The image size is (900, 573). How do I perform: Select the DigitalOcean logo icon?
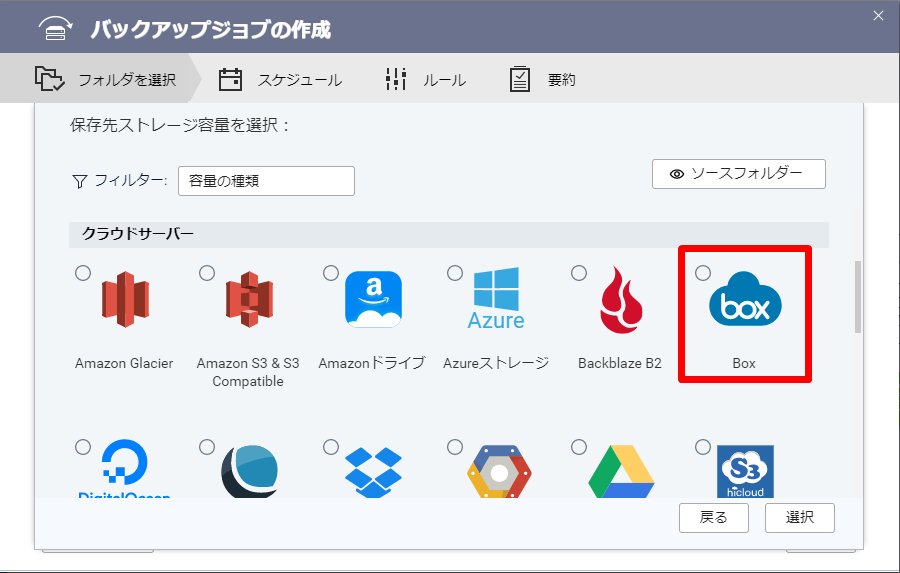coord(125,468)
